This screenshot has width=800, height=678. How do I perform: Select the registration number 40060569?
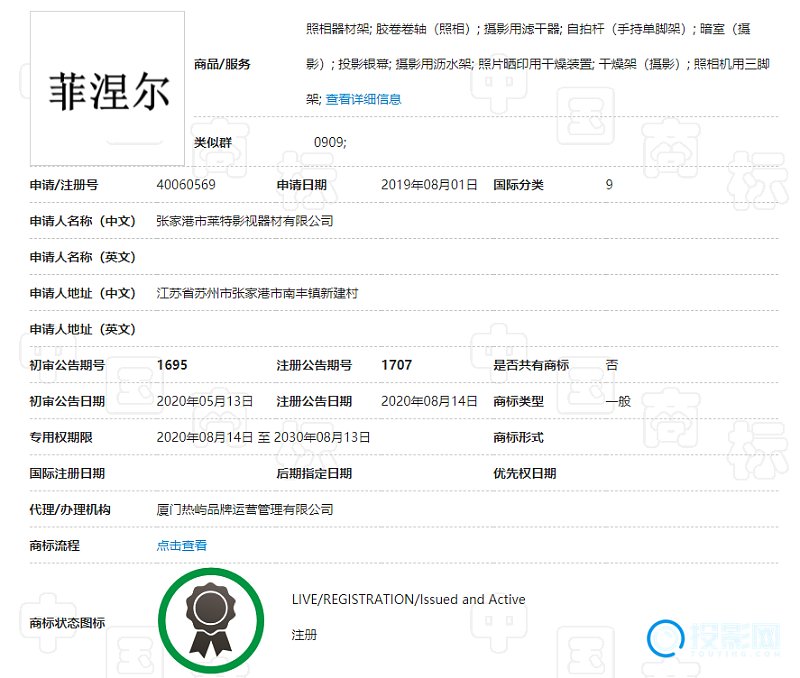tap(186, 185)
